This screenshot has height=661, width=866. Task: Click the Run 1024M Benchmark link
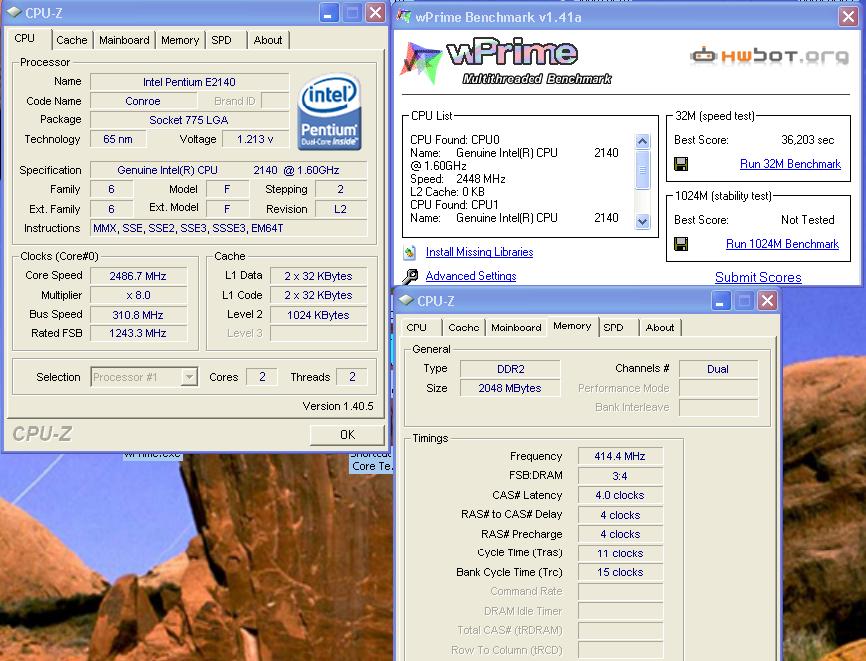pos(782,244)
